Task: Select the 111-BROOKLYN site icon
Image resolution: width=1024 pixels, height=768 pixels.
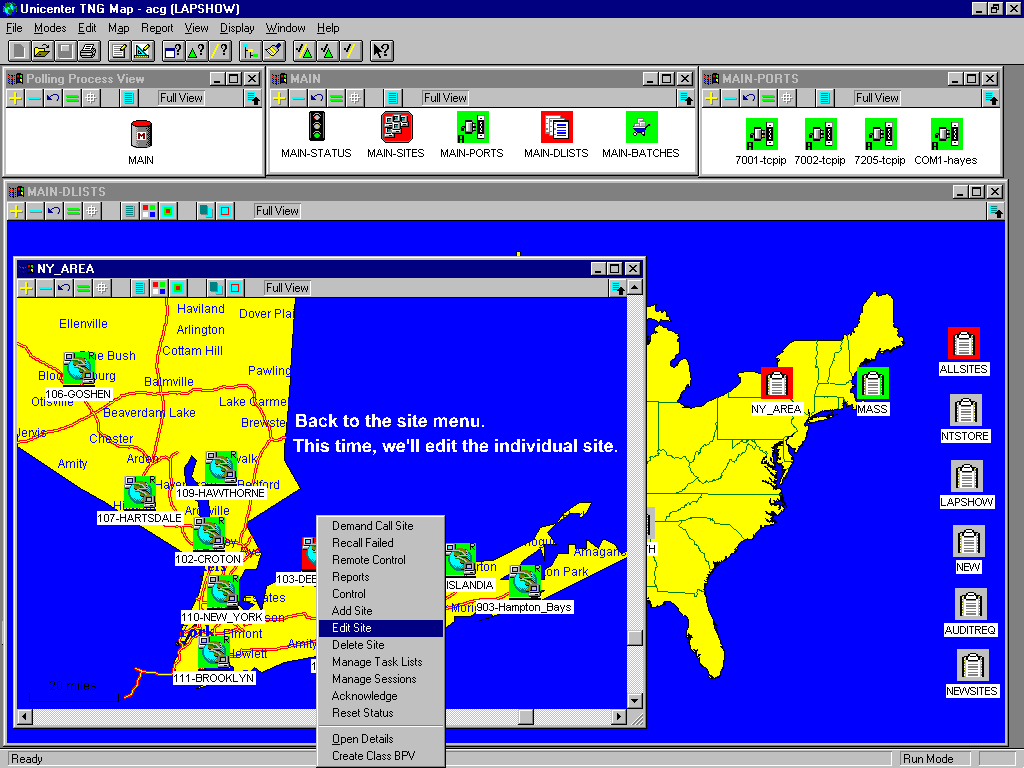Action: (214, 652)
